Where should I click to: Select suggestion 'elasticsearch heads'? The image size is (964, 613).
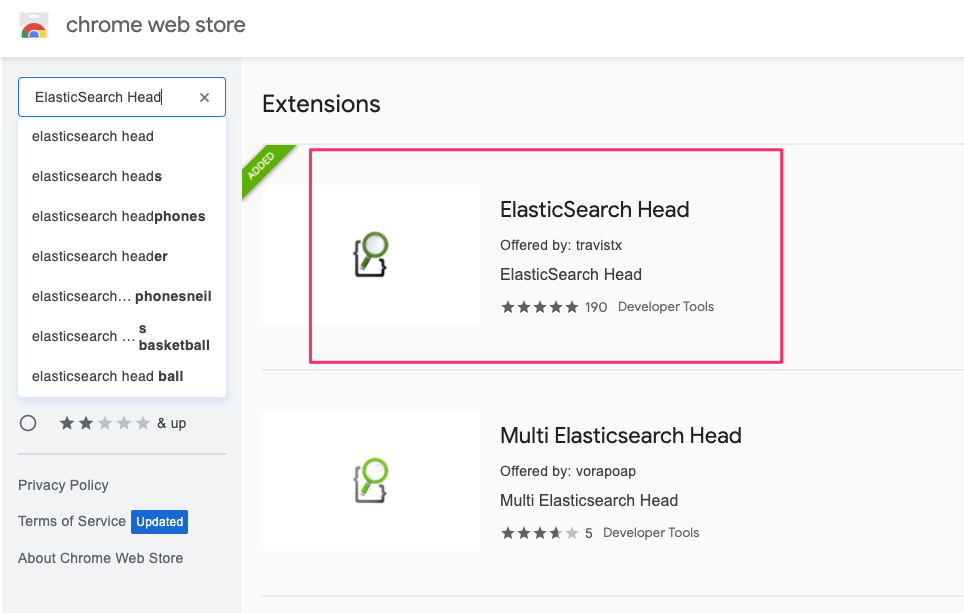point(122,176)
